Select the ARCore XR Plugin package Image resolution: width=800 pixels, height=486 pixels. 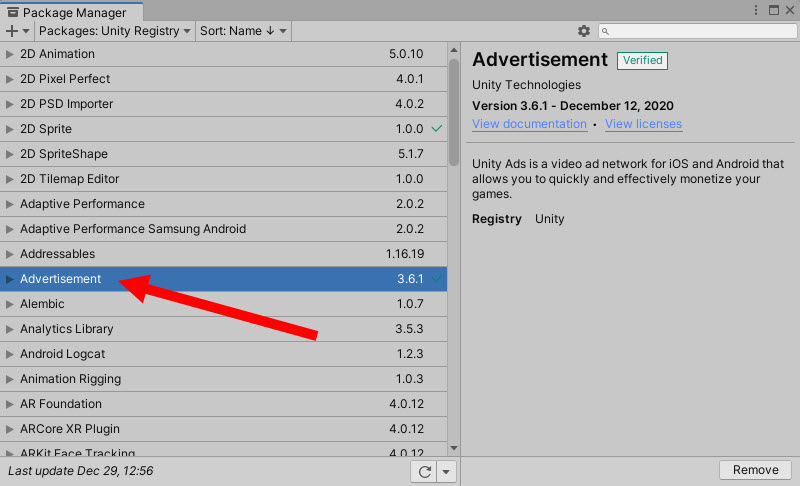[x=223, y=429]
